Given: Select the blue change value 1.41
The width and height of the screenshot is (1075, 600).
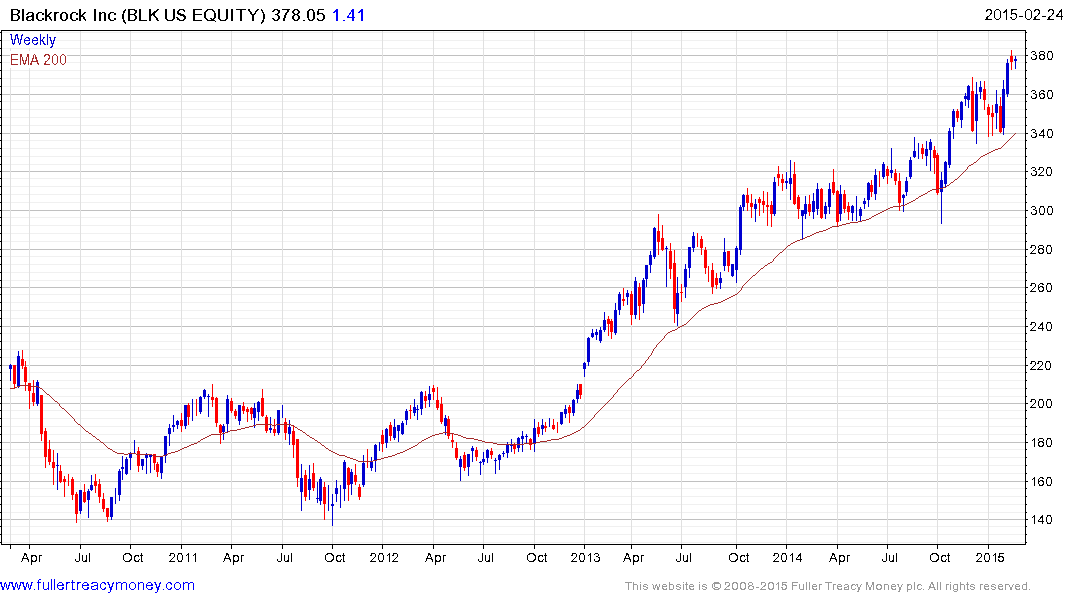Looking at the screenshot, I should (348, 15).
